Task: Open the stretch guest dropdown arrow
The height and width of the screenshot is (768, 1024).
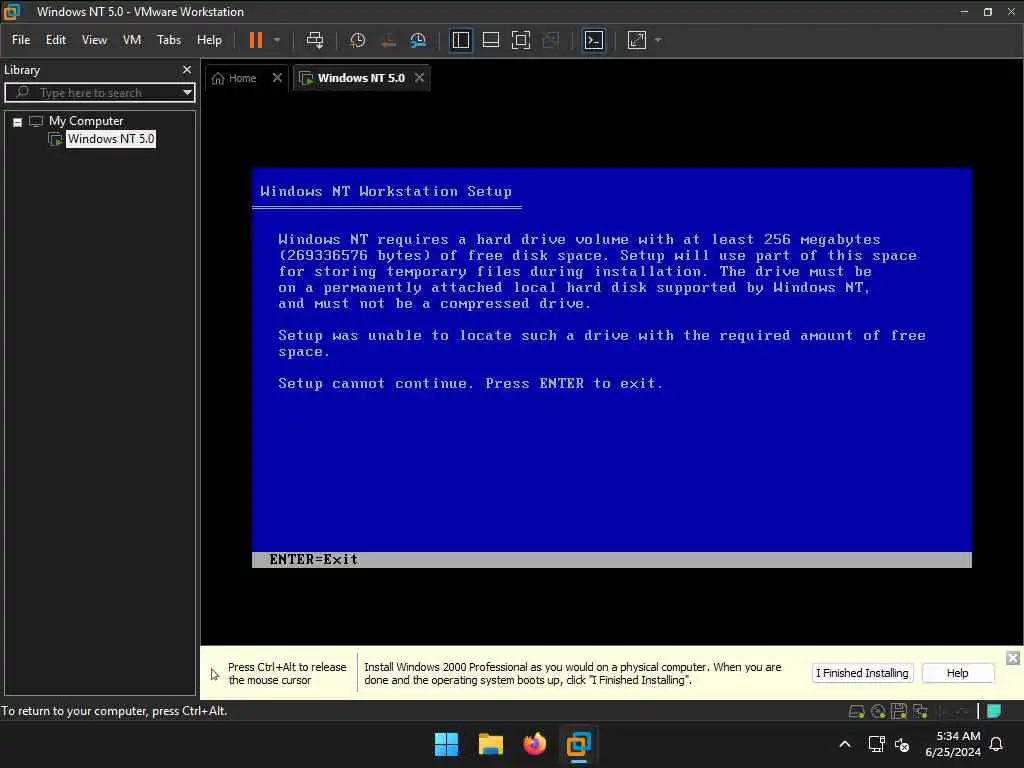Action: pyautogui.click(x=658, y=40)
